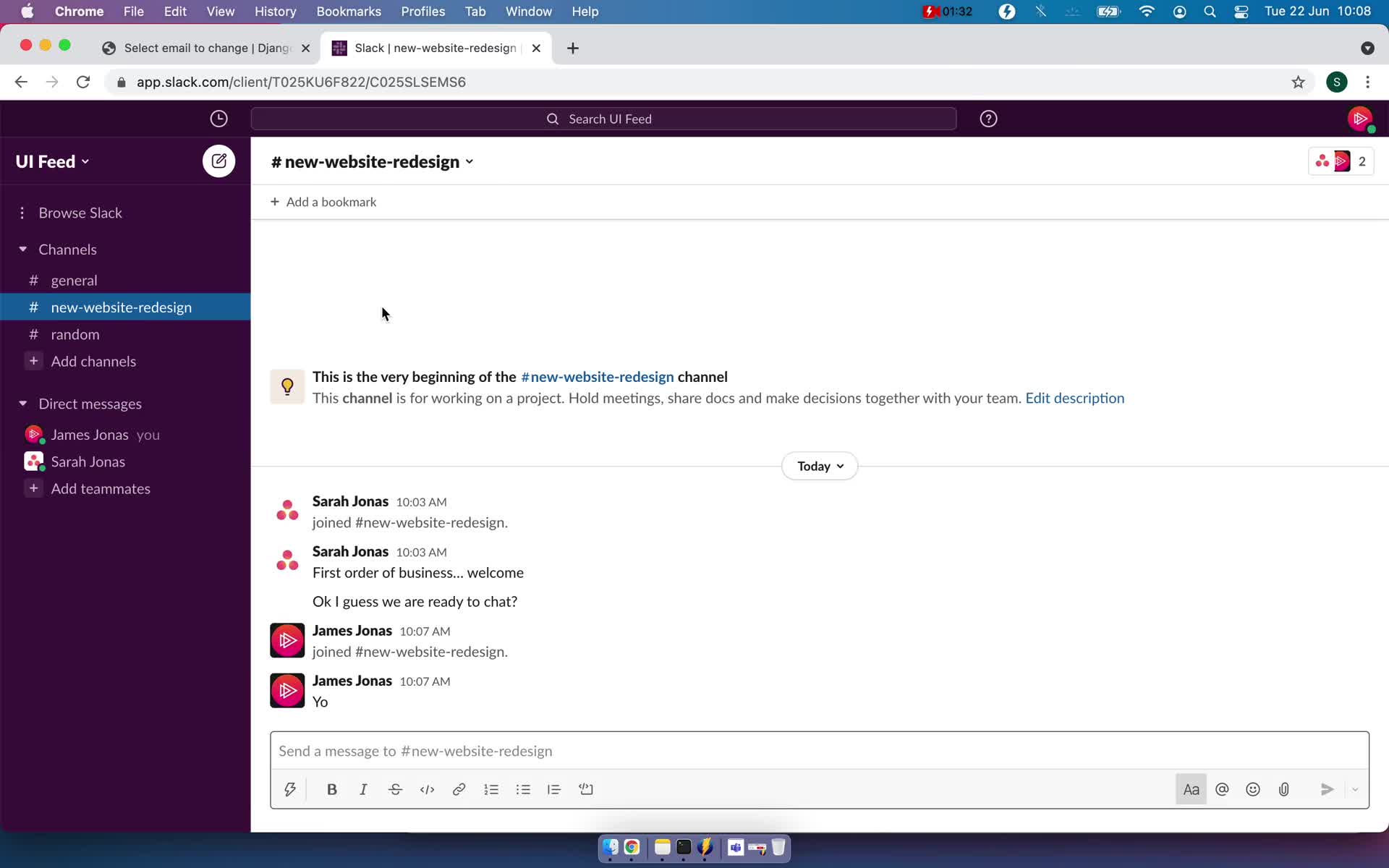Click the #new-website-redesign channel link
The height and width of the screenshot is (868, 1389).
[x=597, y=377]
